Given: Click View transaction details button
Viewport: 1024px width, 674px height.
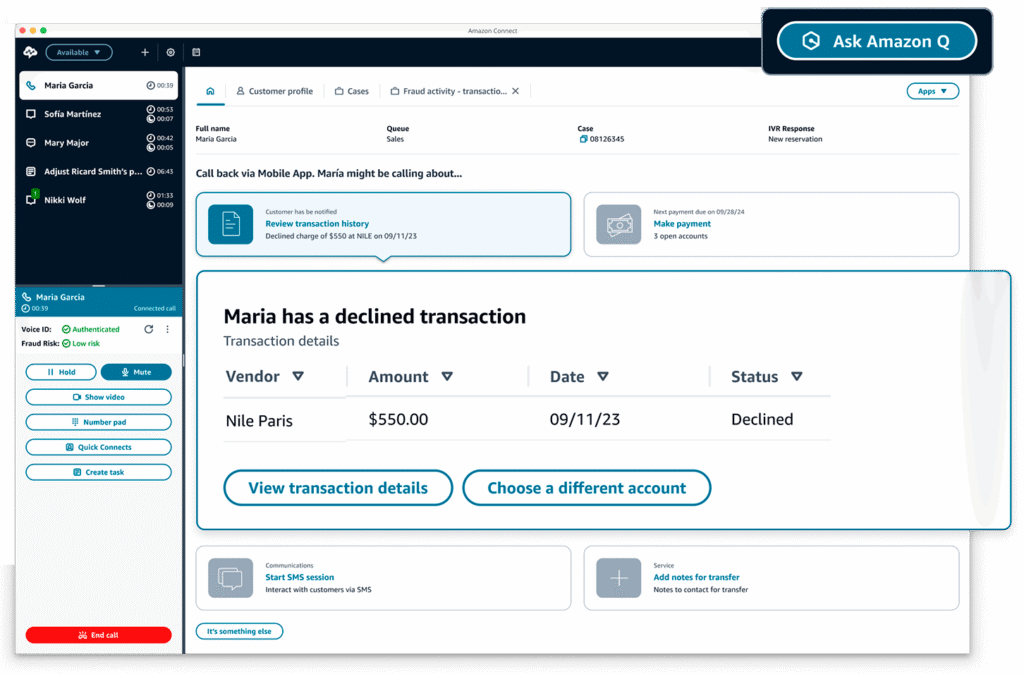Looking at the screenshot, I should click(x=338, y=488).
